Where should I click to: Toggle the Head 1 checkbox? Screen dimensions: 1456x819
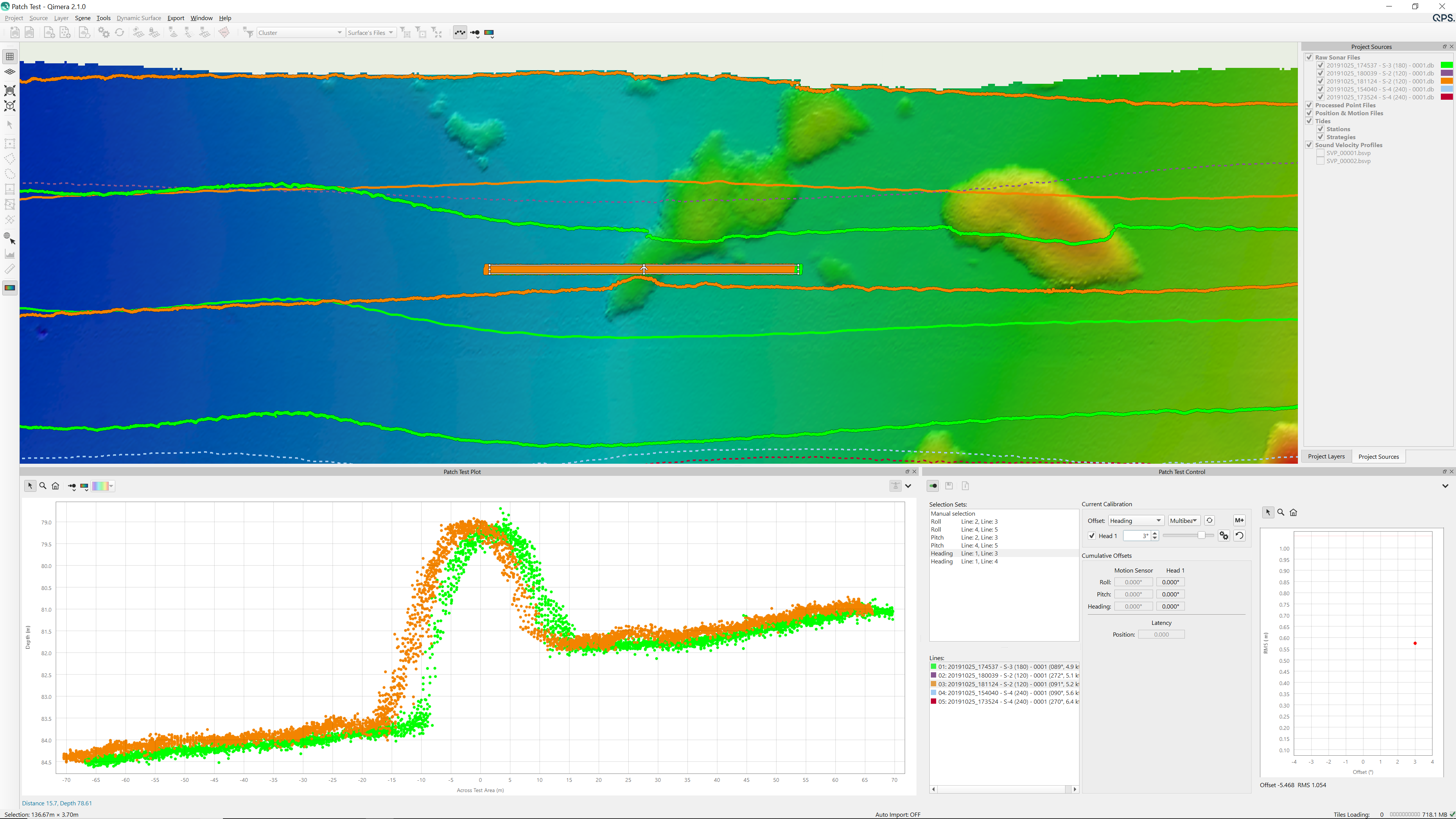point(1092,535)
